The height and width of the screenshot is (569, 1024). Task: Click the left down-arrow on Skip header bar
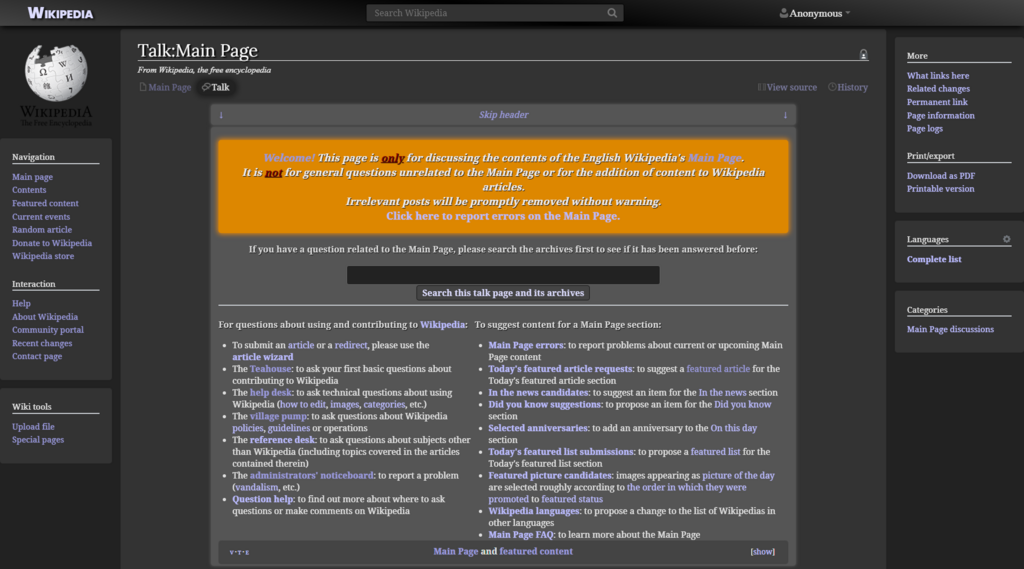coord(221,115)
